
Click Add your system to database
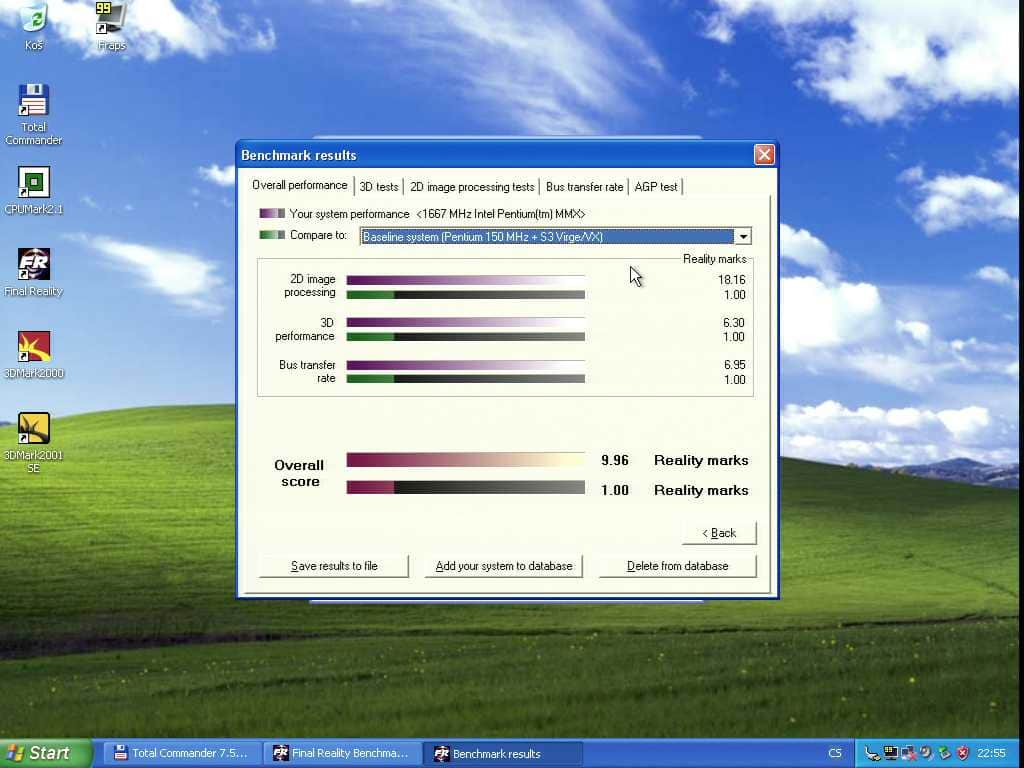[504, 566]
